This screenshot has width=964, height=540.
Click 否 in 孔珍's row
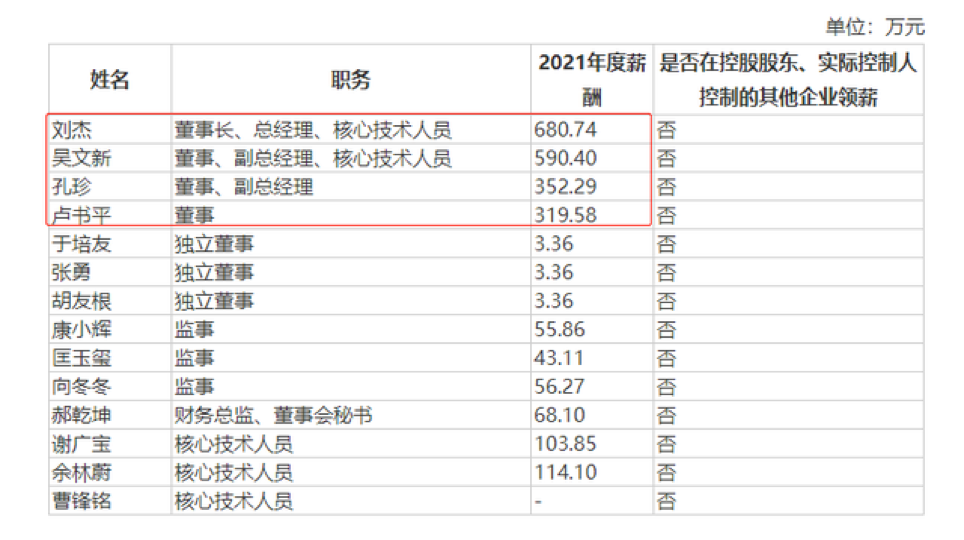[667, 187]
